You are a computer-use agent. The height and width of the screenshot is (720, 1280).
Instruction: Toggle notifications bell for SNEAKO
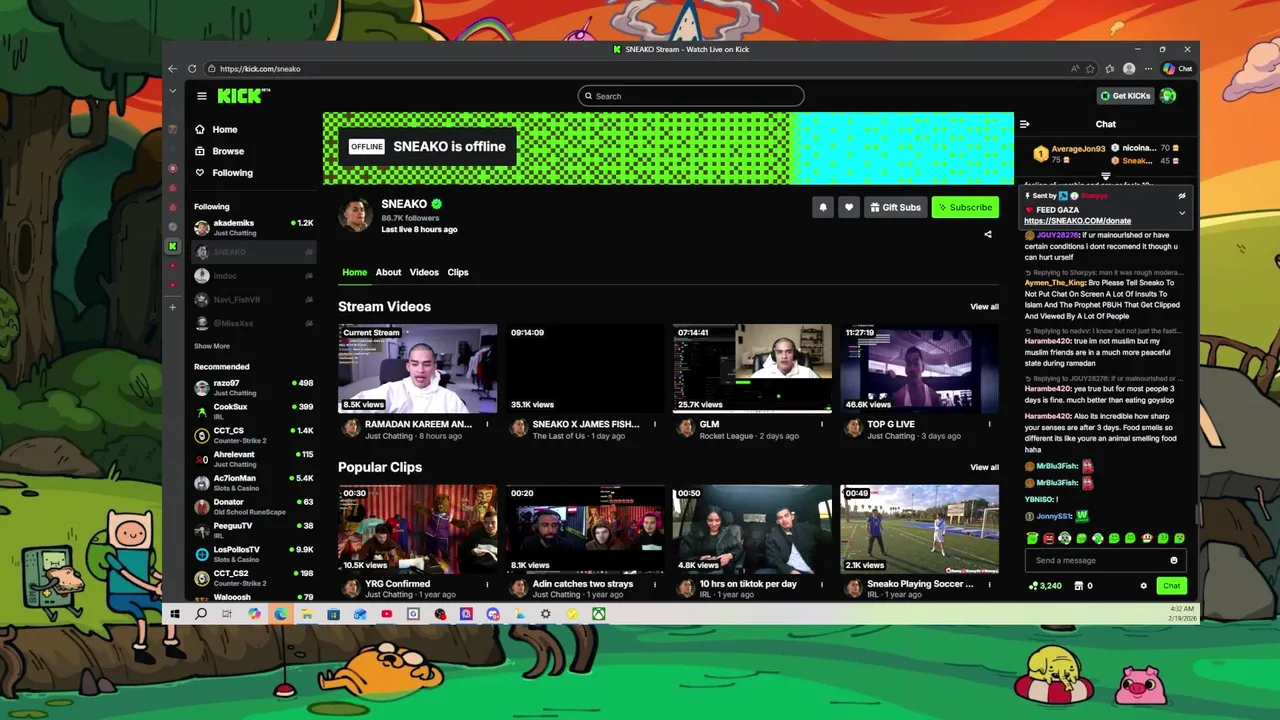(x=823, y=207)
